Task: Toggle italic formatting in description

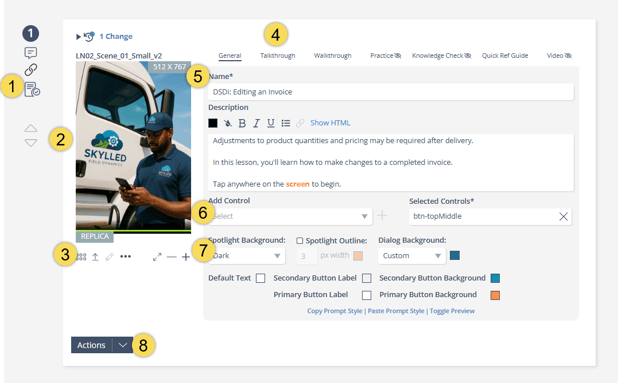Action: click(x=256, y=123)
